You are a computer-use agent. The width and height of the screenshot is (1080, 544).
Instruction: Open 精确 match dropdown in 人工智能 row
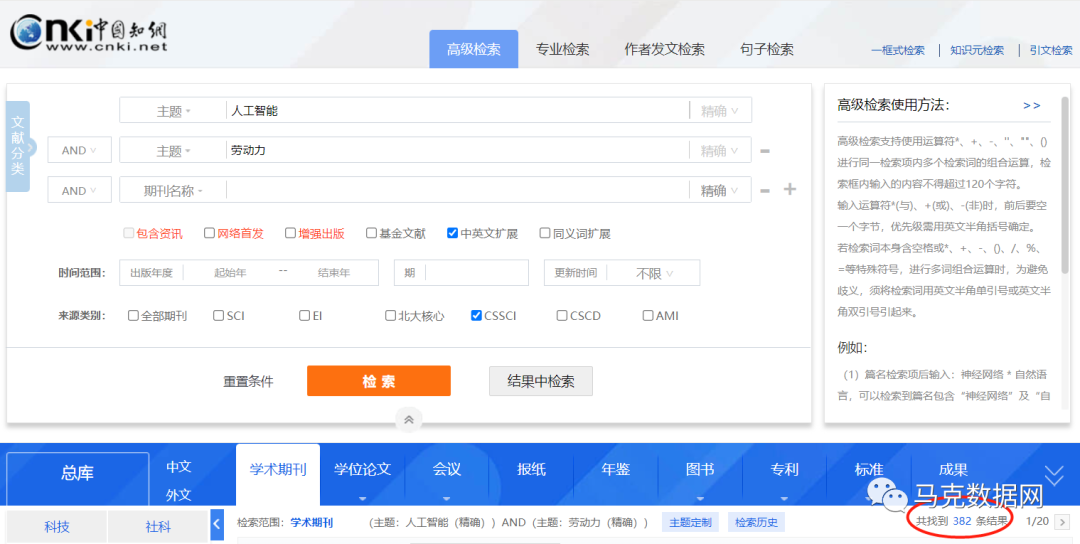[720, 111]
